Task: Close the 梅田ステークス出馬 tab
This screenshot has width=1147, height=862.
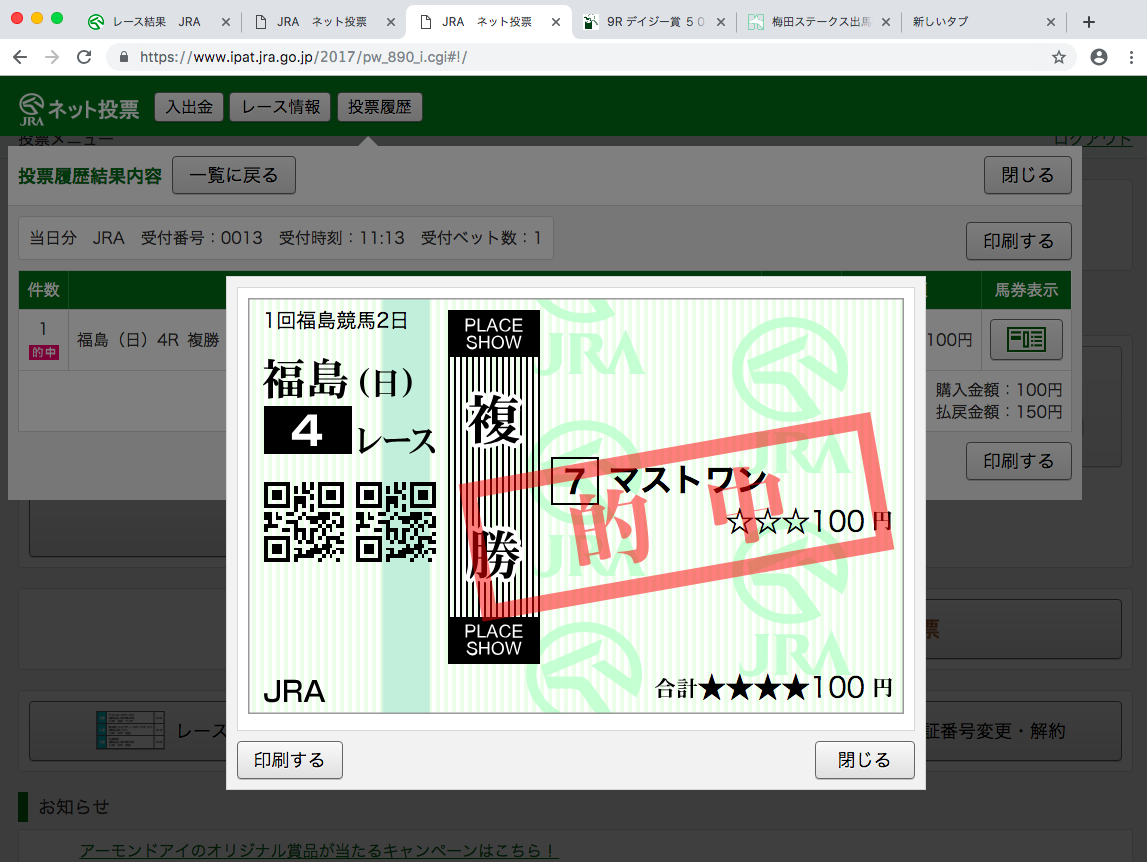Action: (886, 22)
